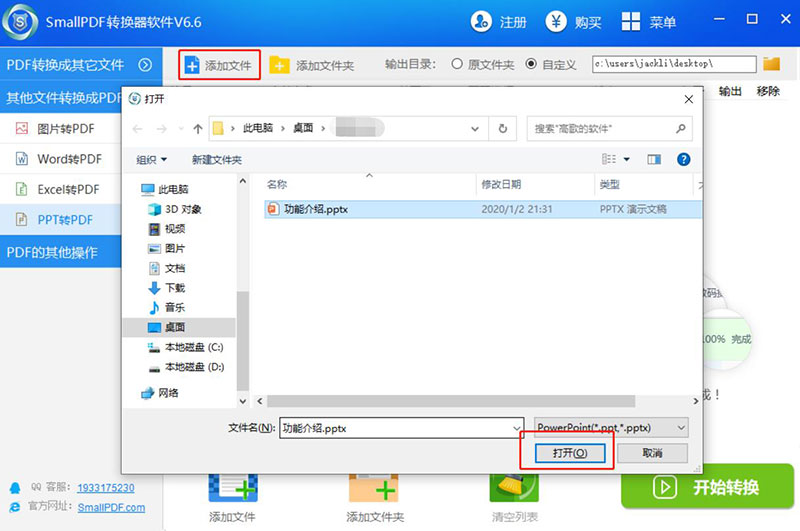
Task: Expand the address bar history dropdown
Action: 475,129
